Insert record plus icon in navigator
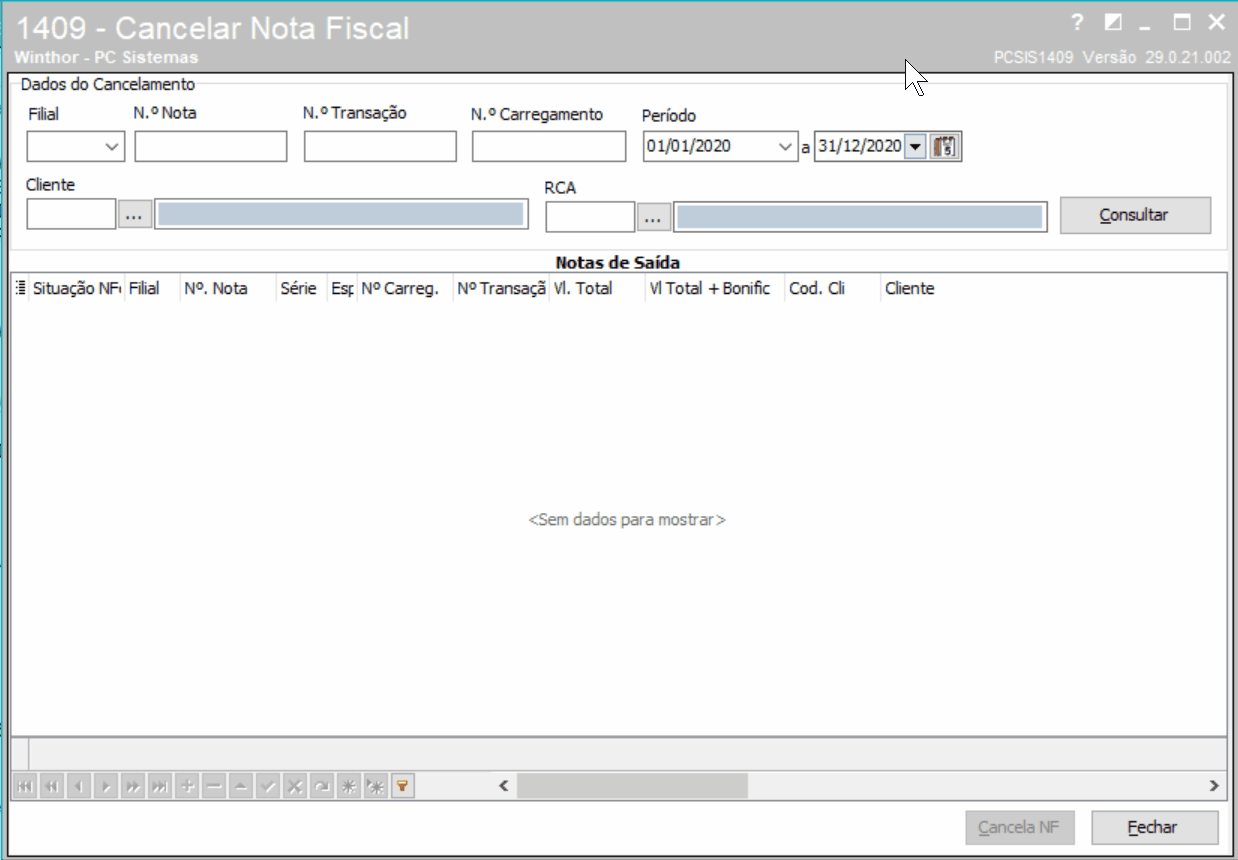This screenshot has width=1238, height=860. [x=186, y=787]
